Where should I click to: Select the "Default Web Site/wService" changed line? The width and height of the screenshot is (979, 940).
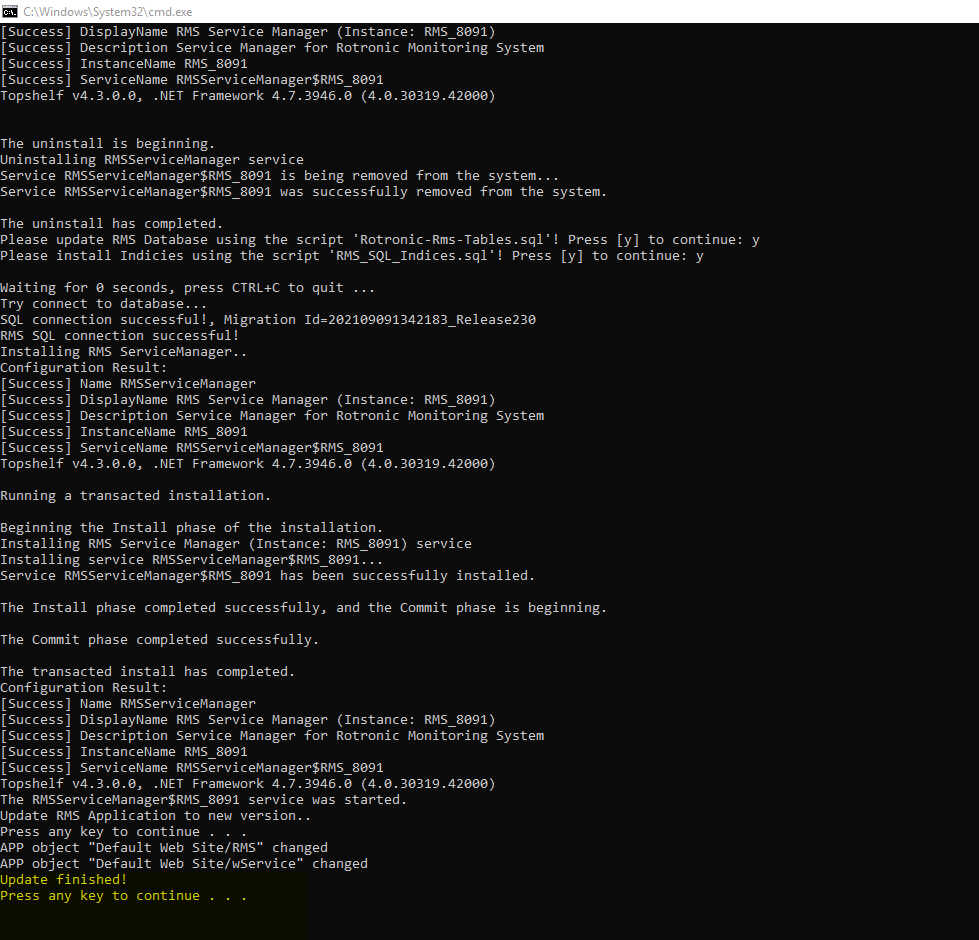(x=184, y=864)
